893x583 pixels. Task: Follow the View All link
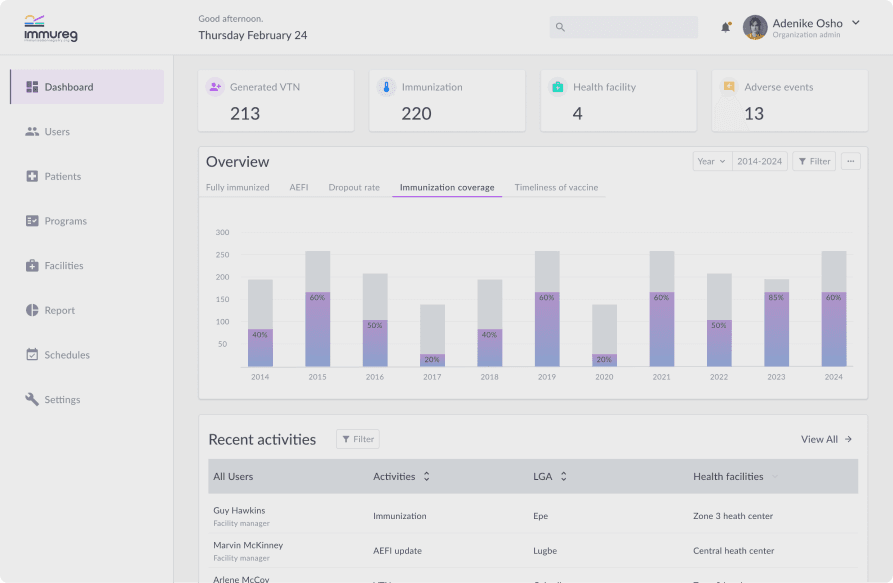pyautogui.click(x=826, y=439)
